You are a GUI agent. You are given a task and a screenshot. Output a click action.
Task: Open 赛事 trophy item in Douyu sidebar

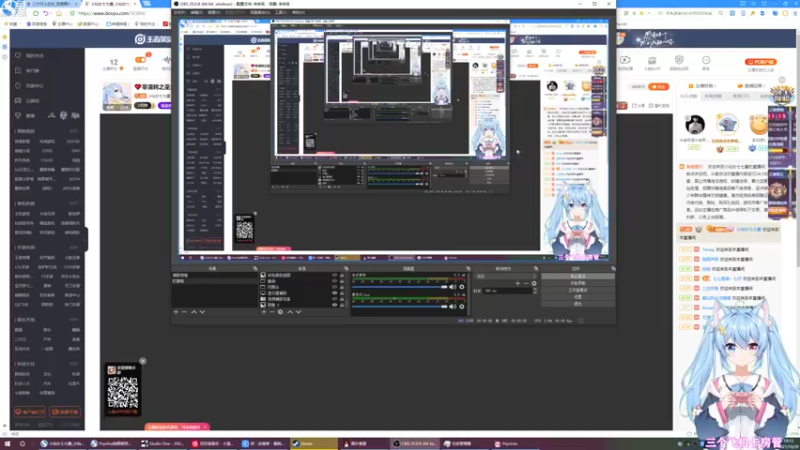point(24,116)
